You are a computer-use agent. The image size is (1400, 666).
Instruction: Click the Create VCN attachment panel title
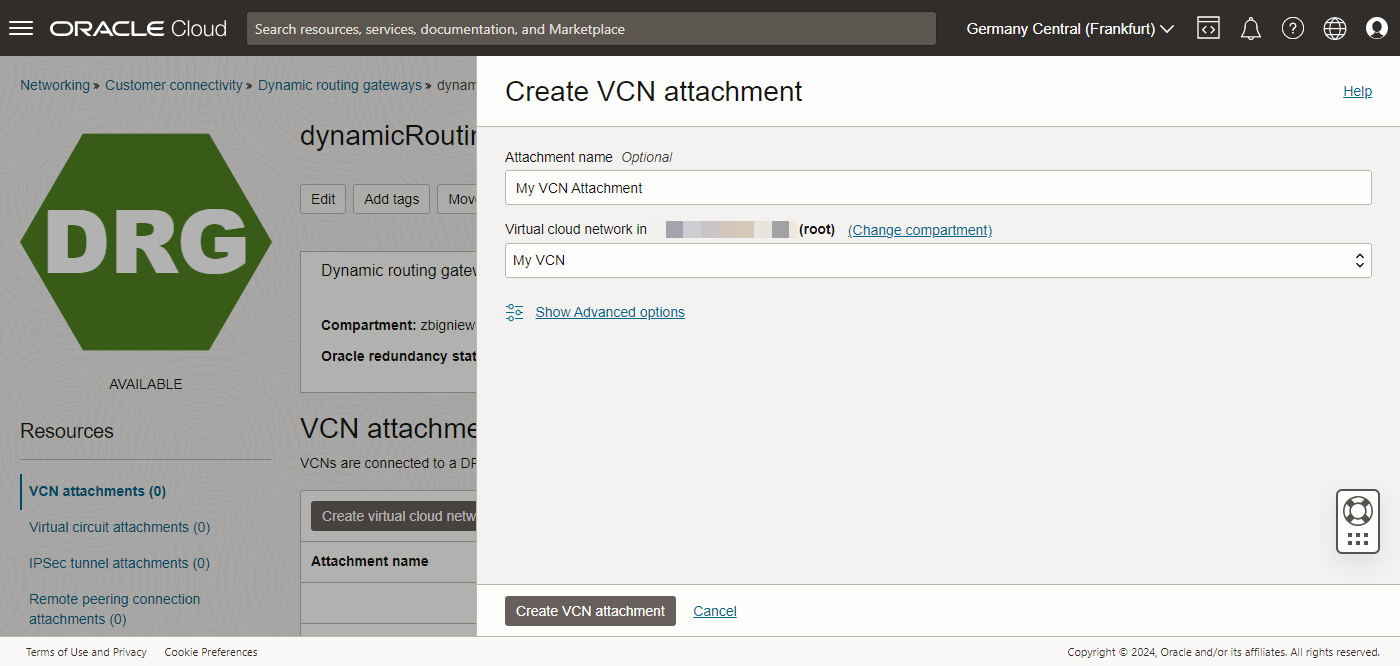point(654,91)
